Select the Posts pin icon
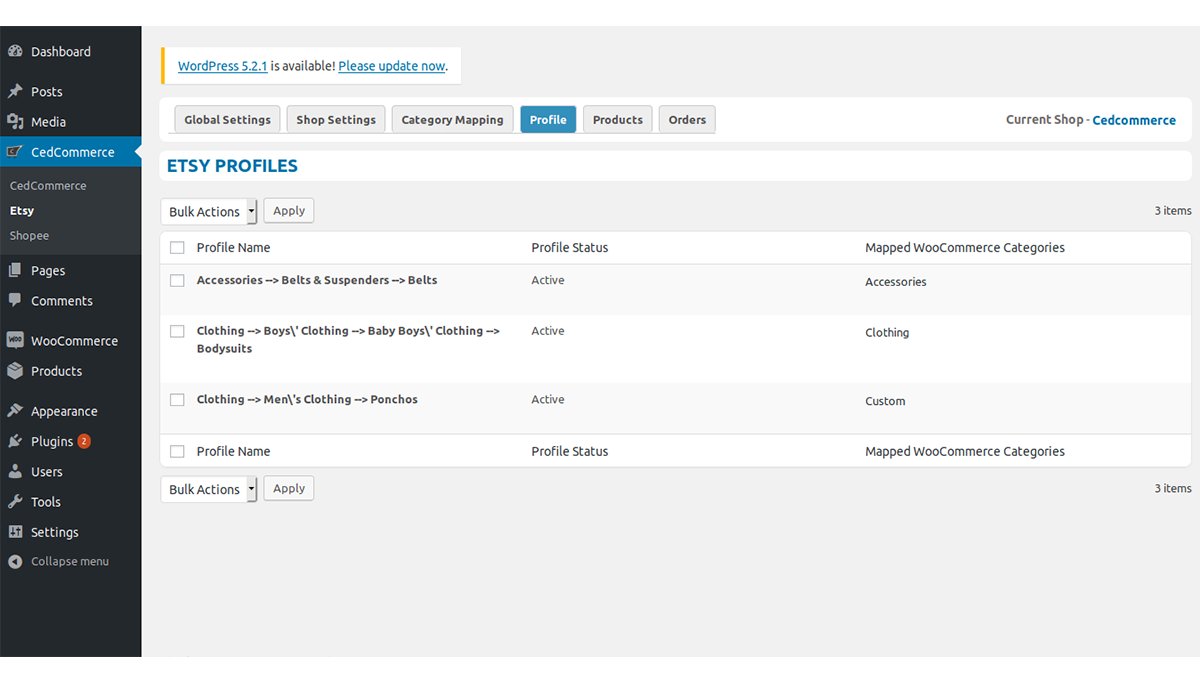This screenshot has height=684, width=1200. (16, 91)
